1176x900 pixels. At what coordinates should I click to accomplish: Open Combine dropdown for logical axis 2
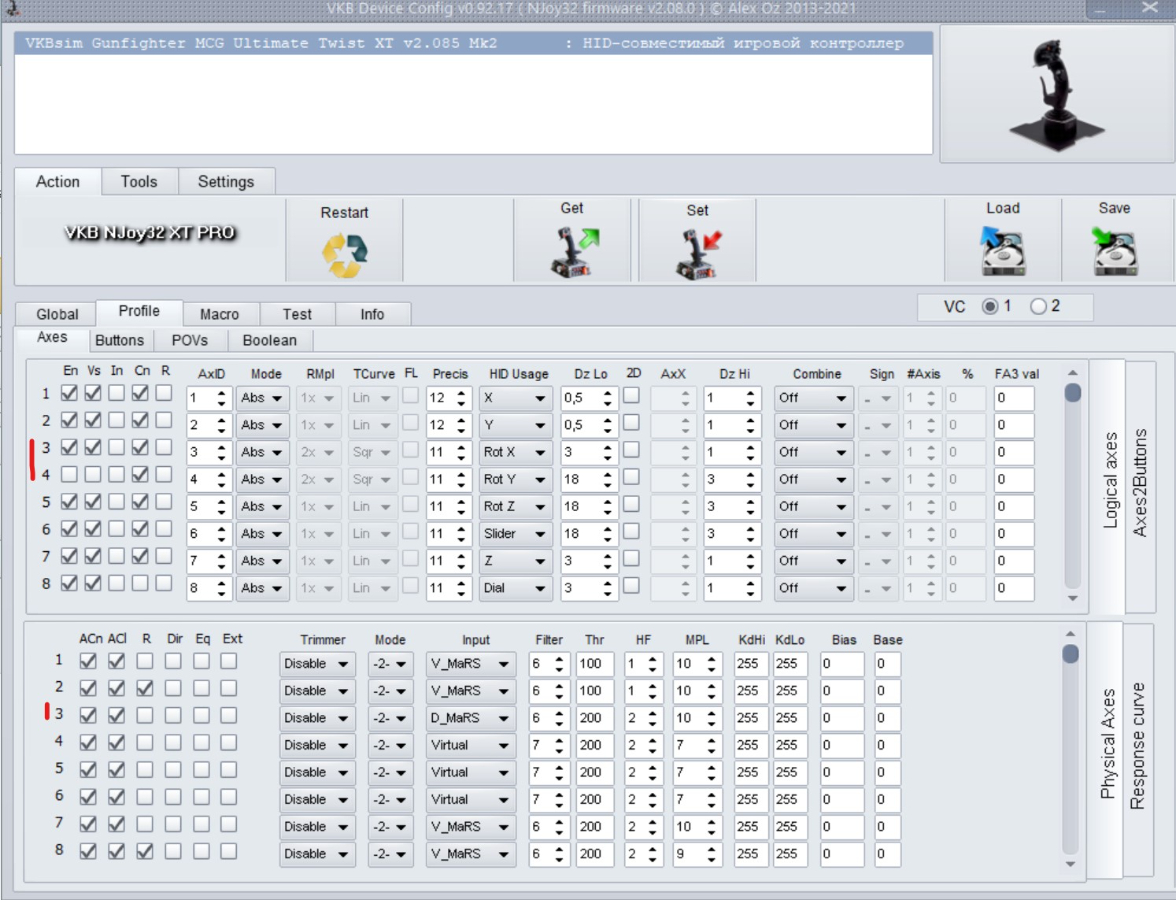click(x=812, y=425)
